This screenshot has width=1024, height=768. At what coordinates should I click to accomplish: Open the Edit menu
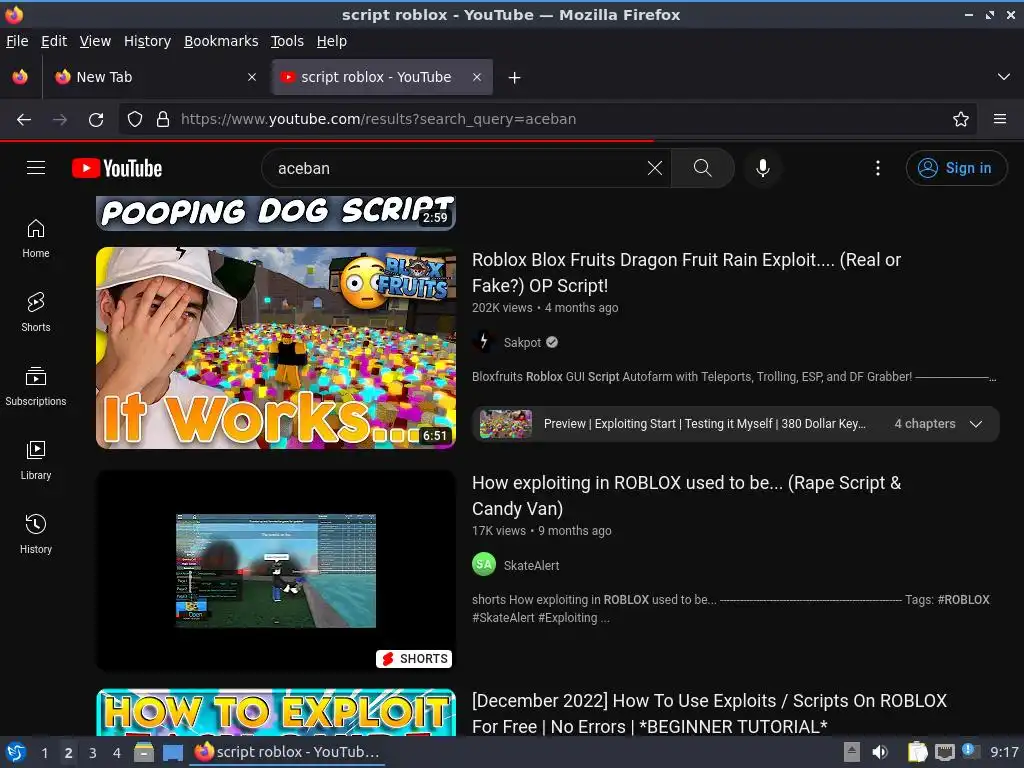pyautogui.click(x=54, y=41)
